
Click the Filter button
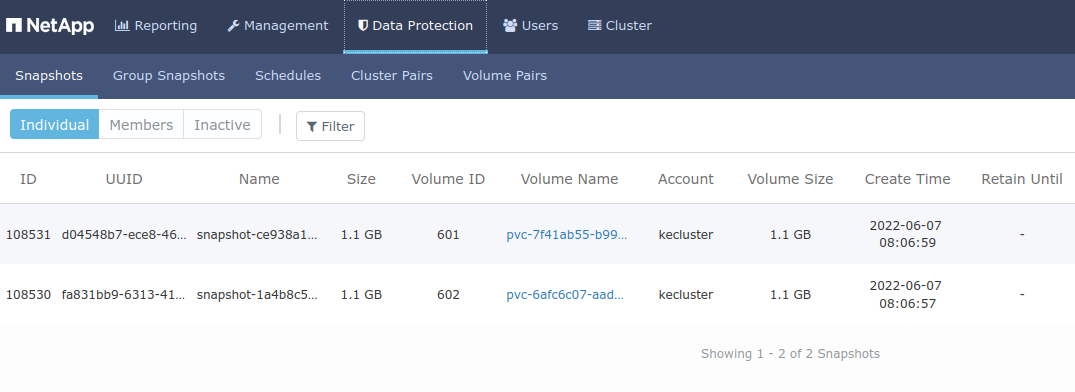click(330, 126)
